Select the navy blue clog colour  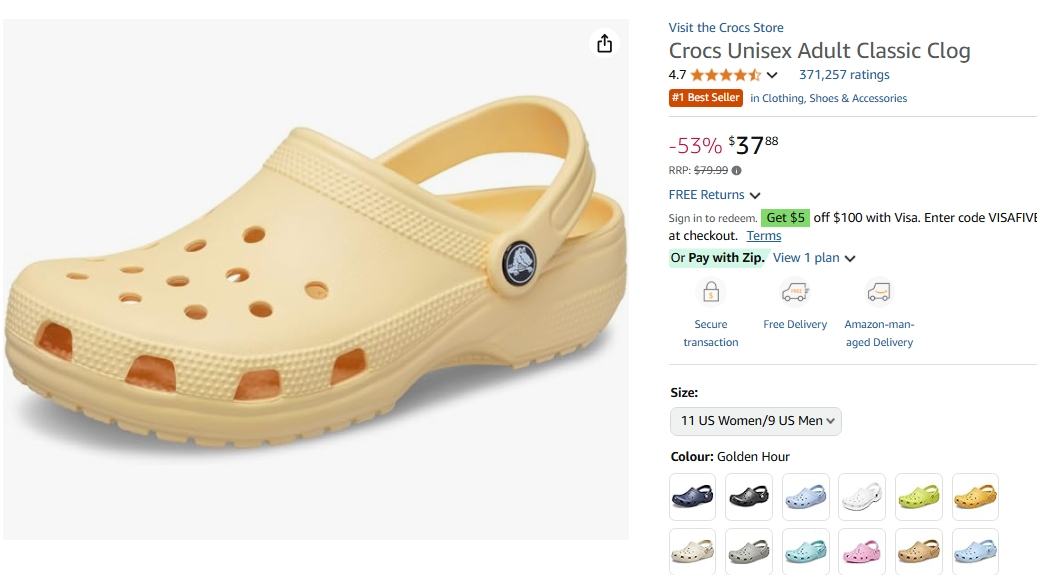point(692,496)
